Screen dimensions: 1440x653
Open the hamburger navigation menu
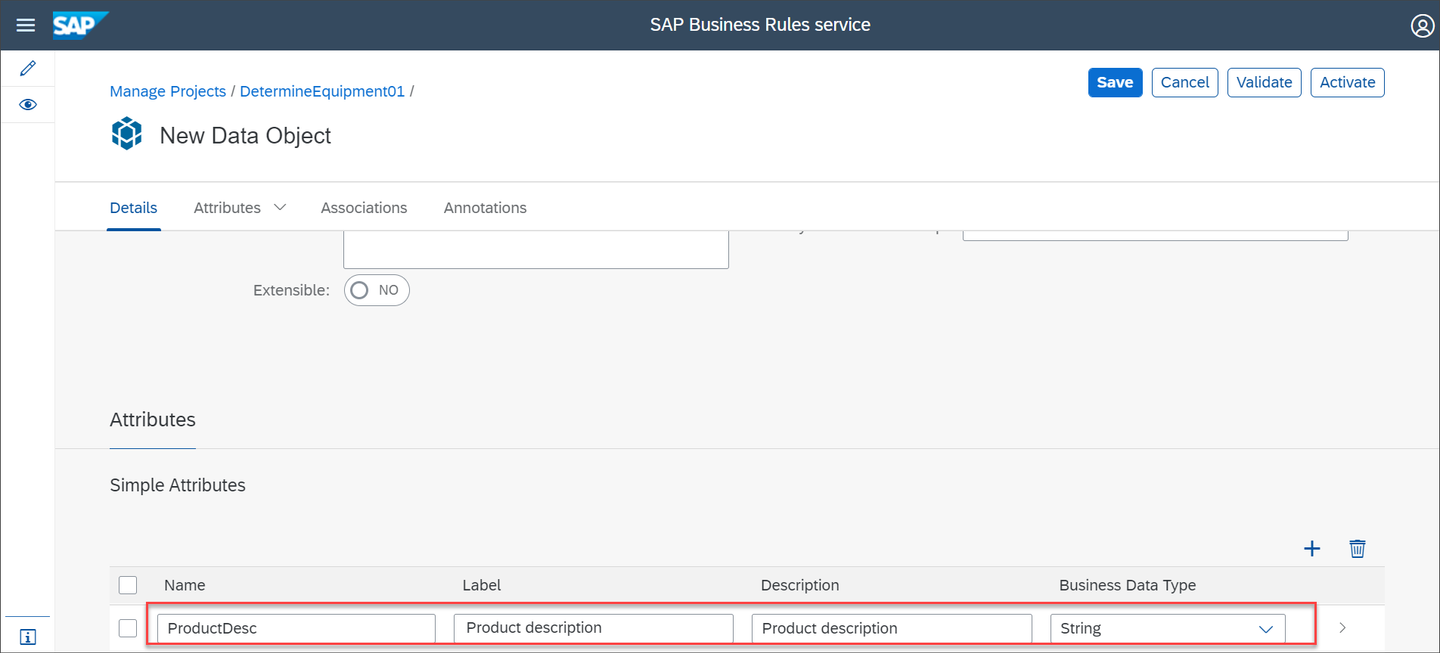coord(26,25)
